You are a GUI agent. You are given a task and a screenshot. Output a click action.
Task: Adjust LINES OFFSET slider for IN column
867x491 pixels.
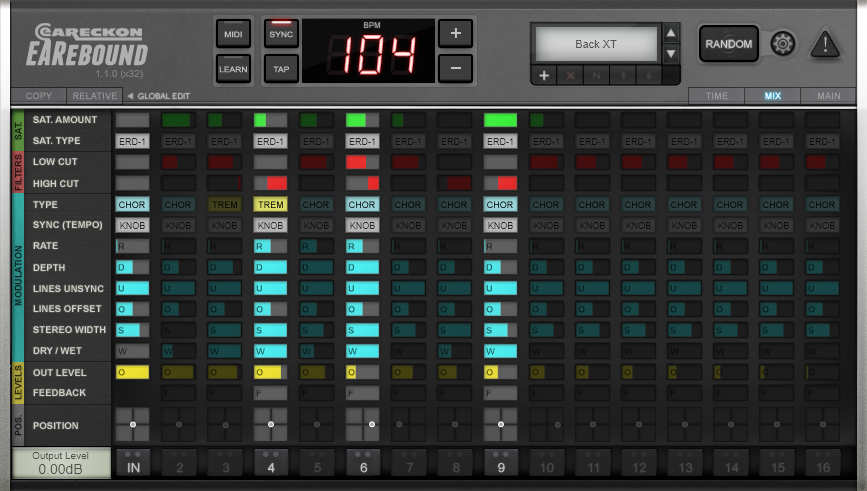click(x=132, y=309)
